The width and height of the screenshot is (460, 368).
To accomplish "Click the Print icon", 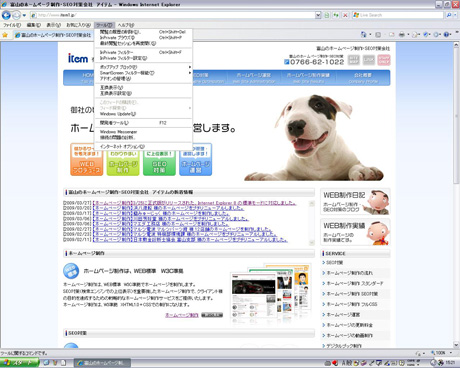I will pyautogui.click(x=402, y=34).
